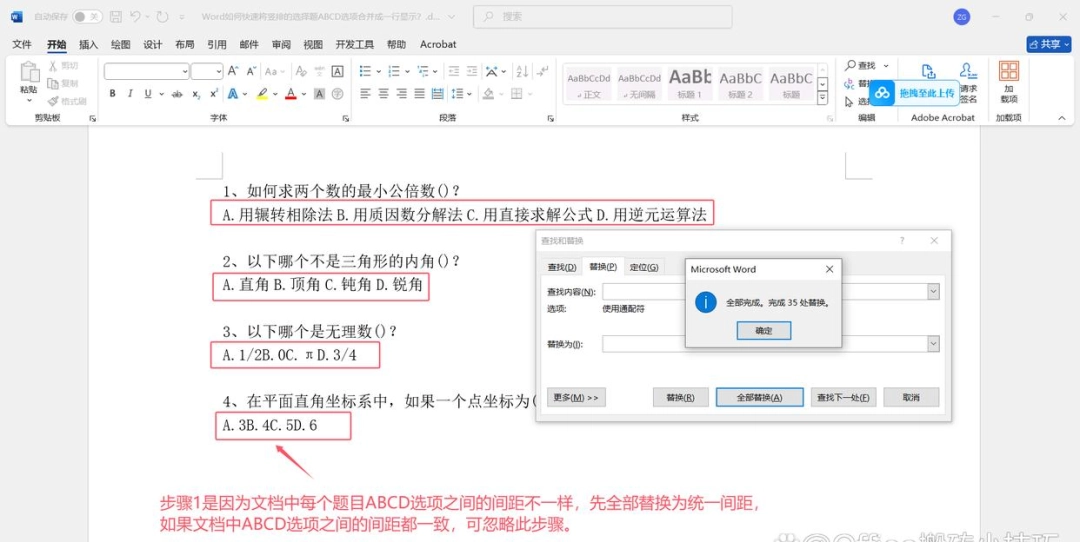
Task: Expand the styles gallery more arrow
Action: tap(822, 98)
